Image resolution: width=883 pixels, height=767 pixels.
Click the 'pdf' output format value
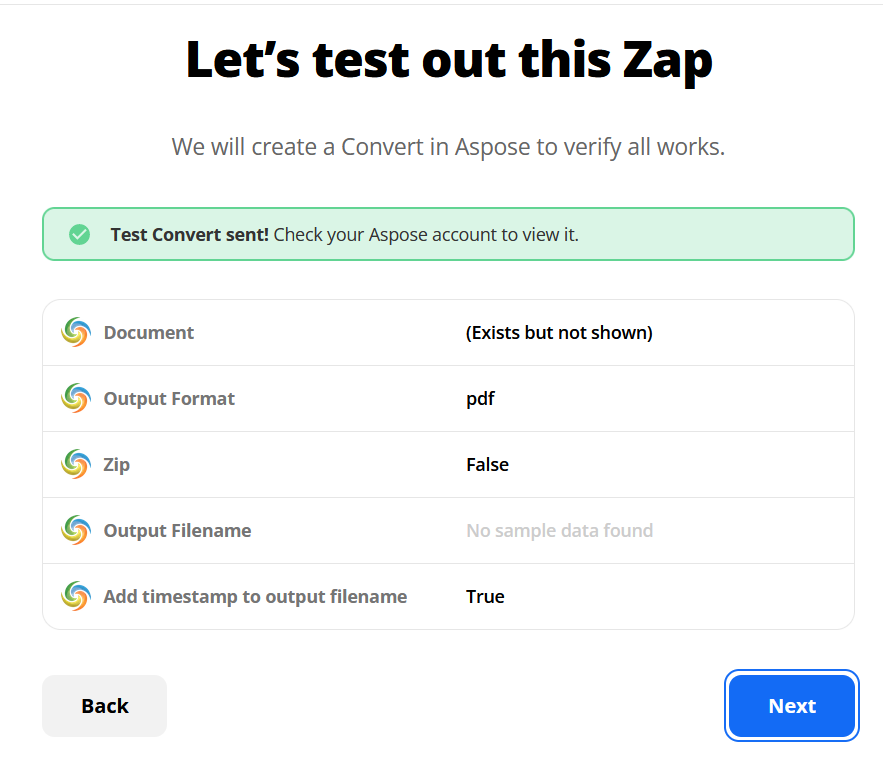tap(480, 399)
